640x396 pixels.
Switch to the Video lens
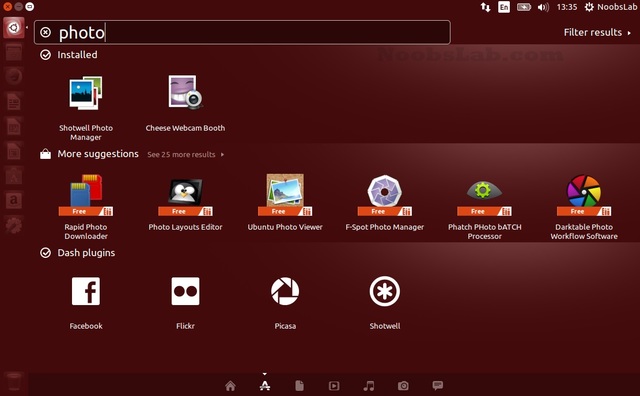pyautogui.click(x=334, y=386)
